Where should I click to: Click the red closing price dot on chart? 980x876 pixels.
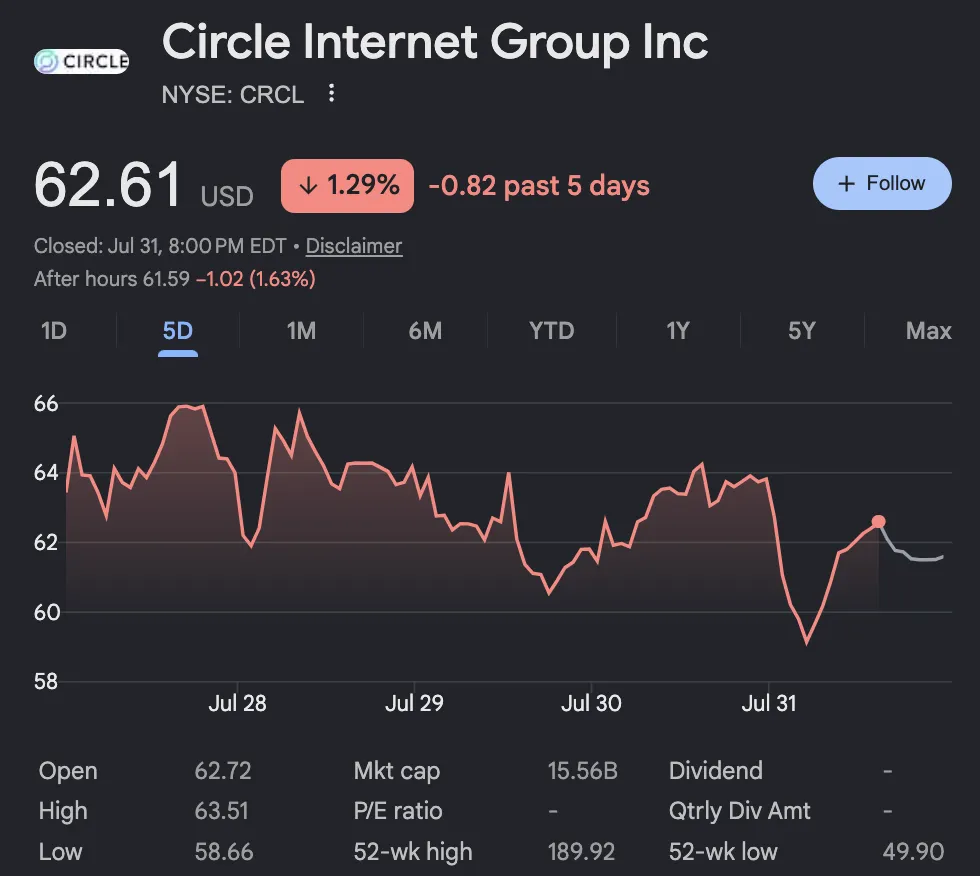pos(878,522)
